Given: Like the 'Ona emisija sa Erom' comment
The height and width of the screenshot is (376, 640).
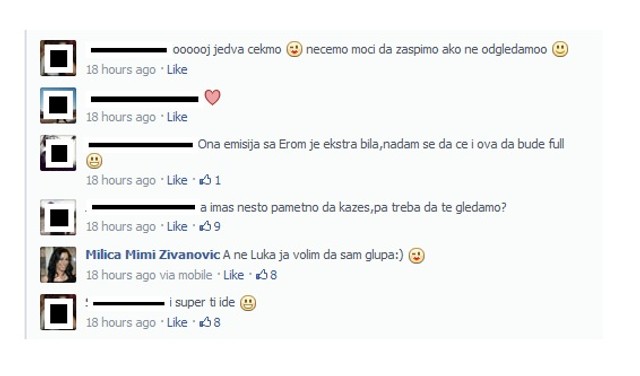Looking at the screenshot, I should tap(177, 180).
